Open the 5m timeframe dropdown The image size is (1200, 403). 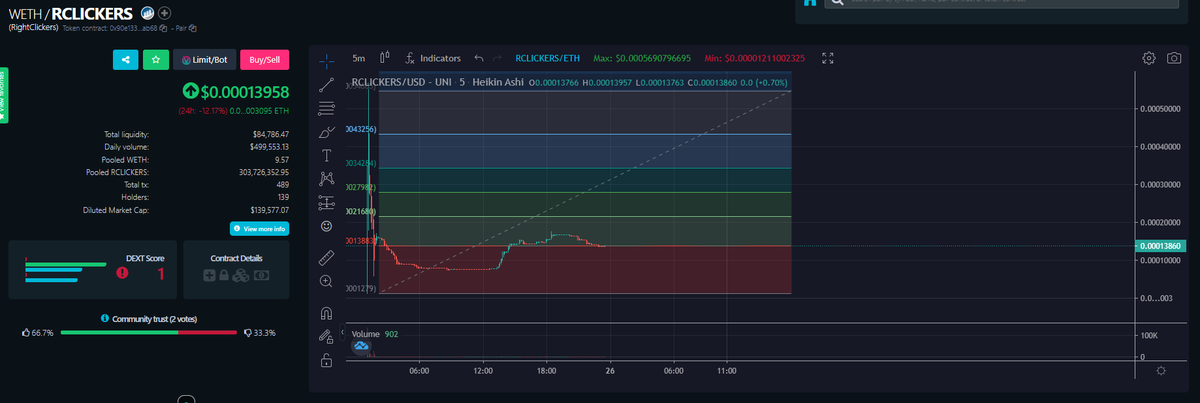point(359,58)
